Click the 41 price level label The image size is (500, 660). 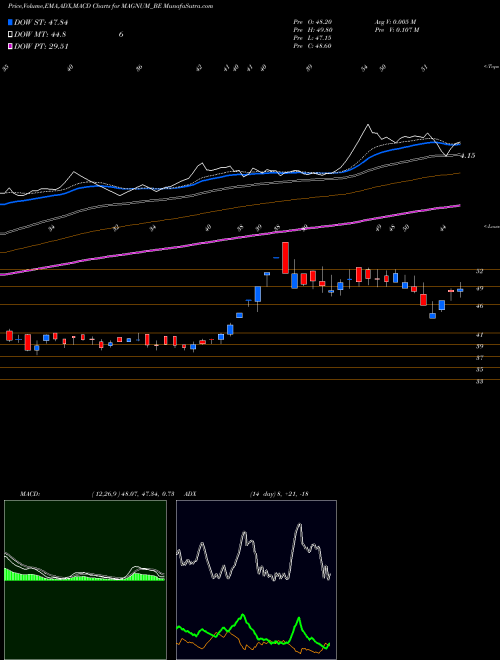pyautogui.click(x=479, y=335)
